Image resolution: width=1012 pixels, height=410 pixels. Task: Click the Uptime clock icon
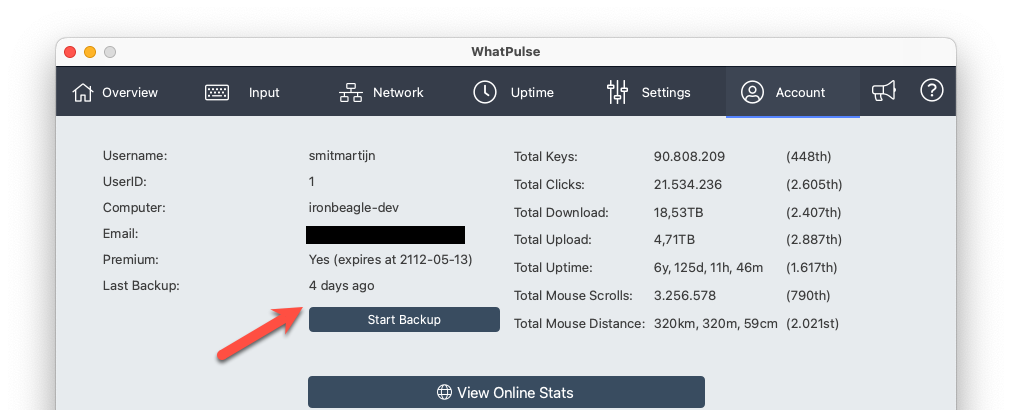(x=485, y=92)
